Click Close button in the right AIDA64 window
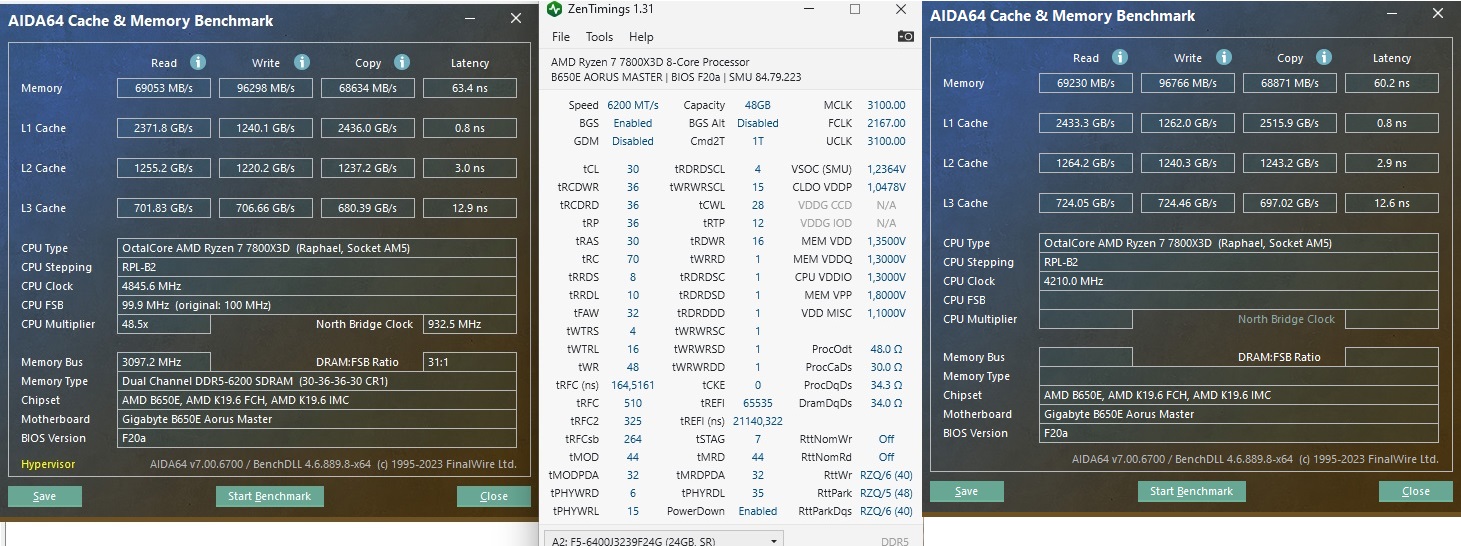1461x546 pixels. point(1416,491)
